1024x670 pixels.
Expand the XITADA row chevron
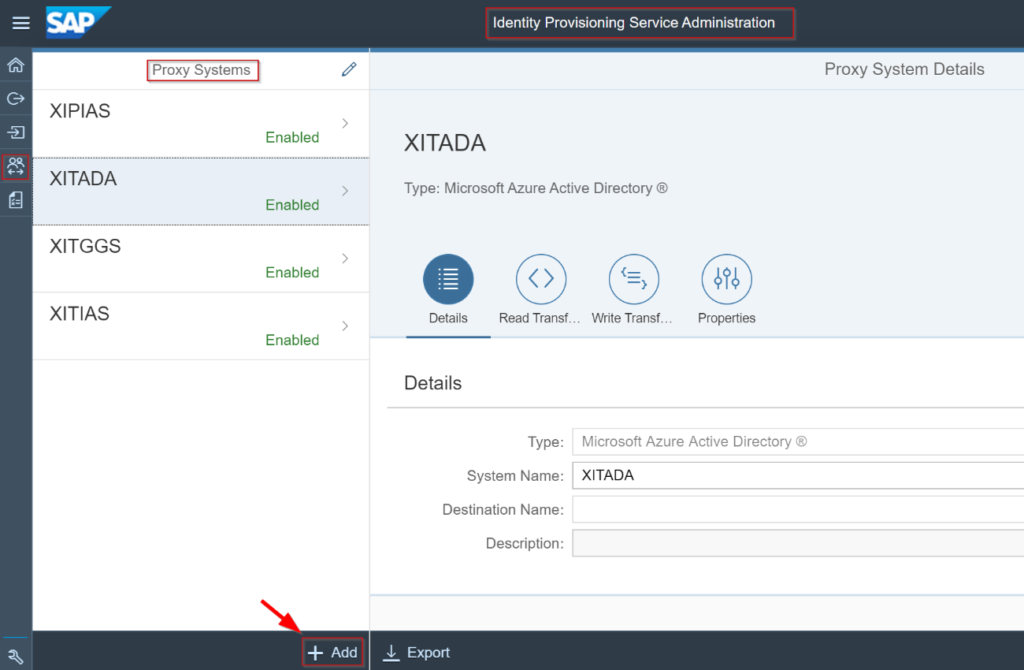click(x=345, y=191)
